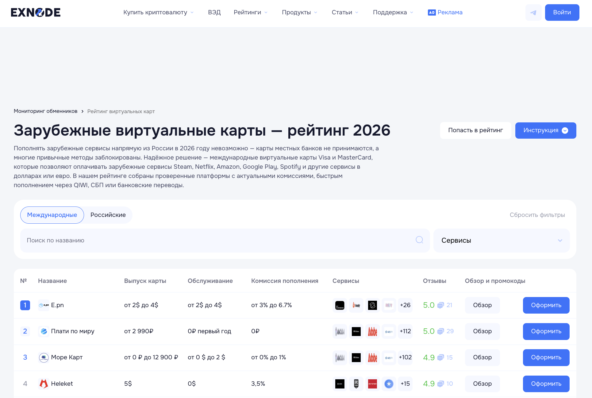Click red service icon in Плати по миру row
592x398 pixels.
372,332
